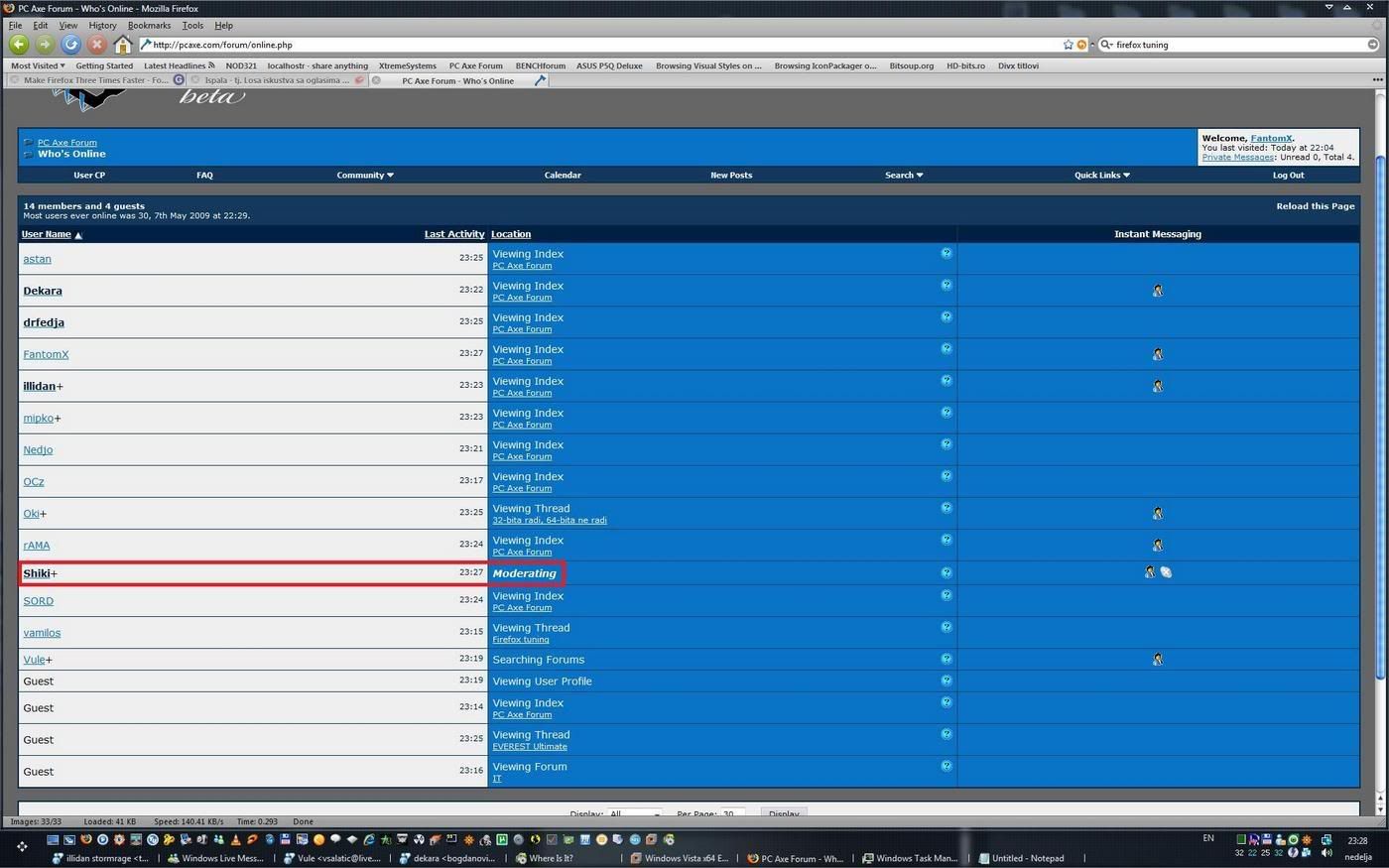Click the search magnifier icon in the search box
The height and width of the screenshot is (868, 1389).
pos(1105,45)
